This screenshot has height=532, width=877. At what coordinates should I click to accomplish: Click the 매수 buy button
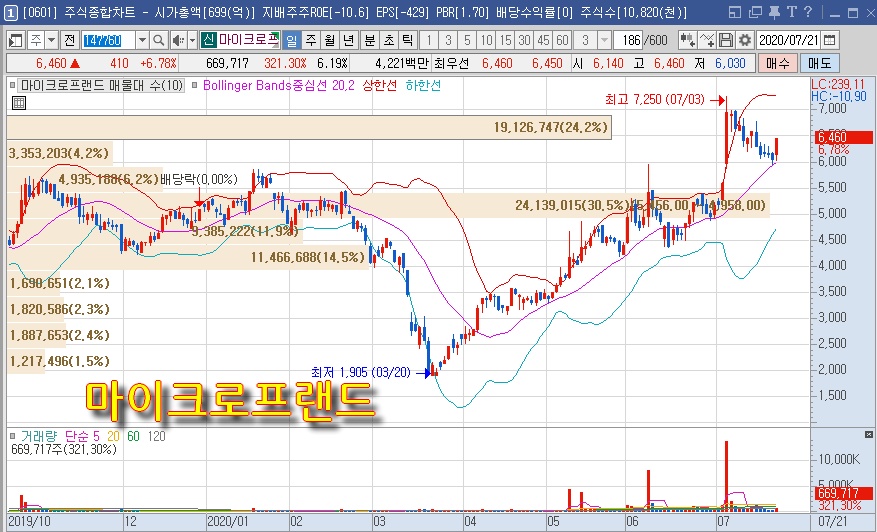coord(777,63)
